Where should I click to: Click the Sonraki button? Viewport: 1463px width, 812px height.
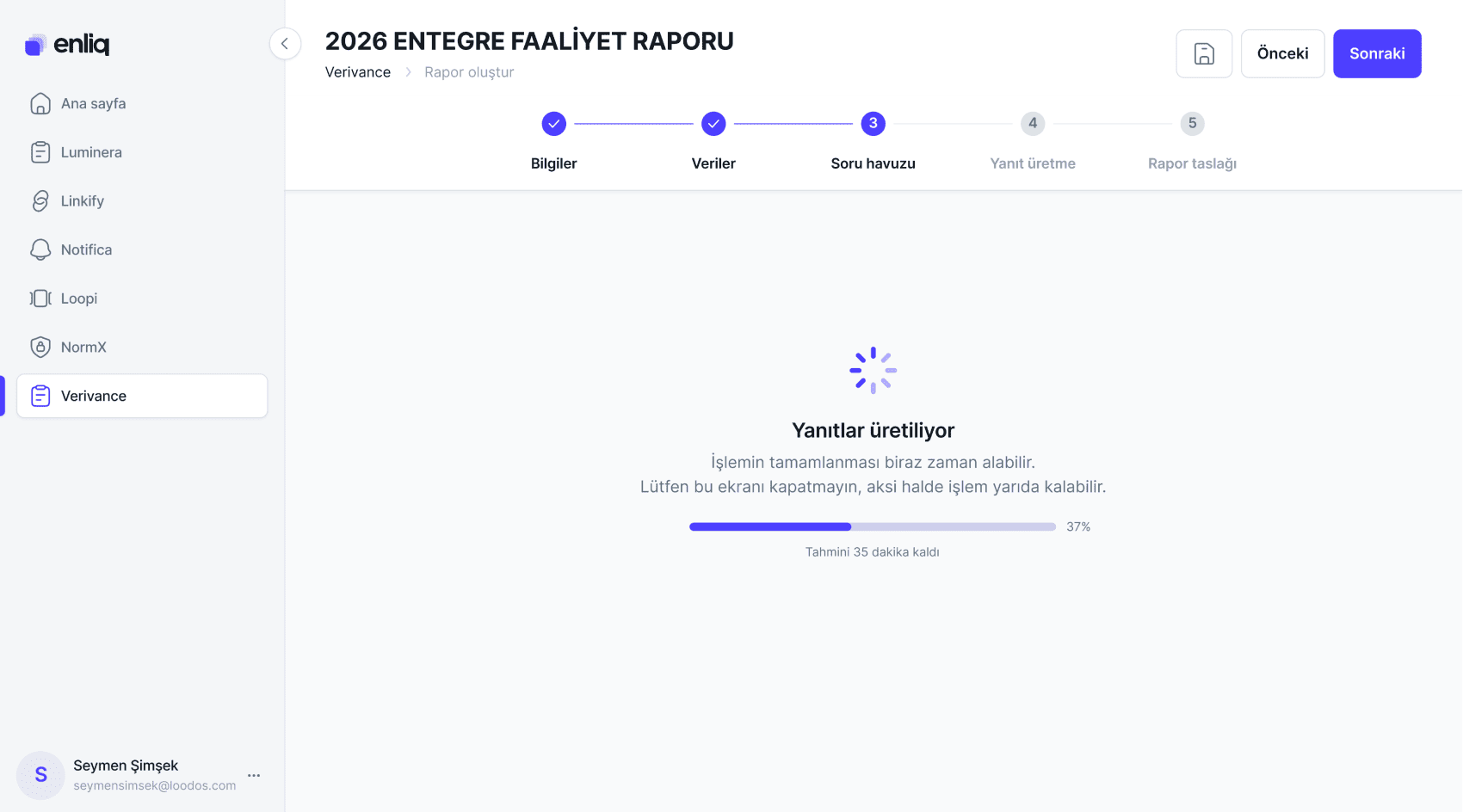click(x=1377, y=53)
